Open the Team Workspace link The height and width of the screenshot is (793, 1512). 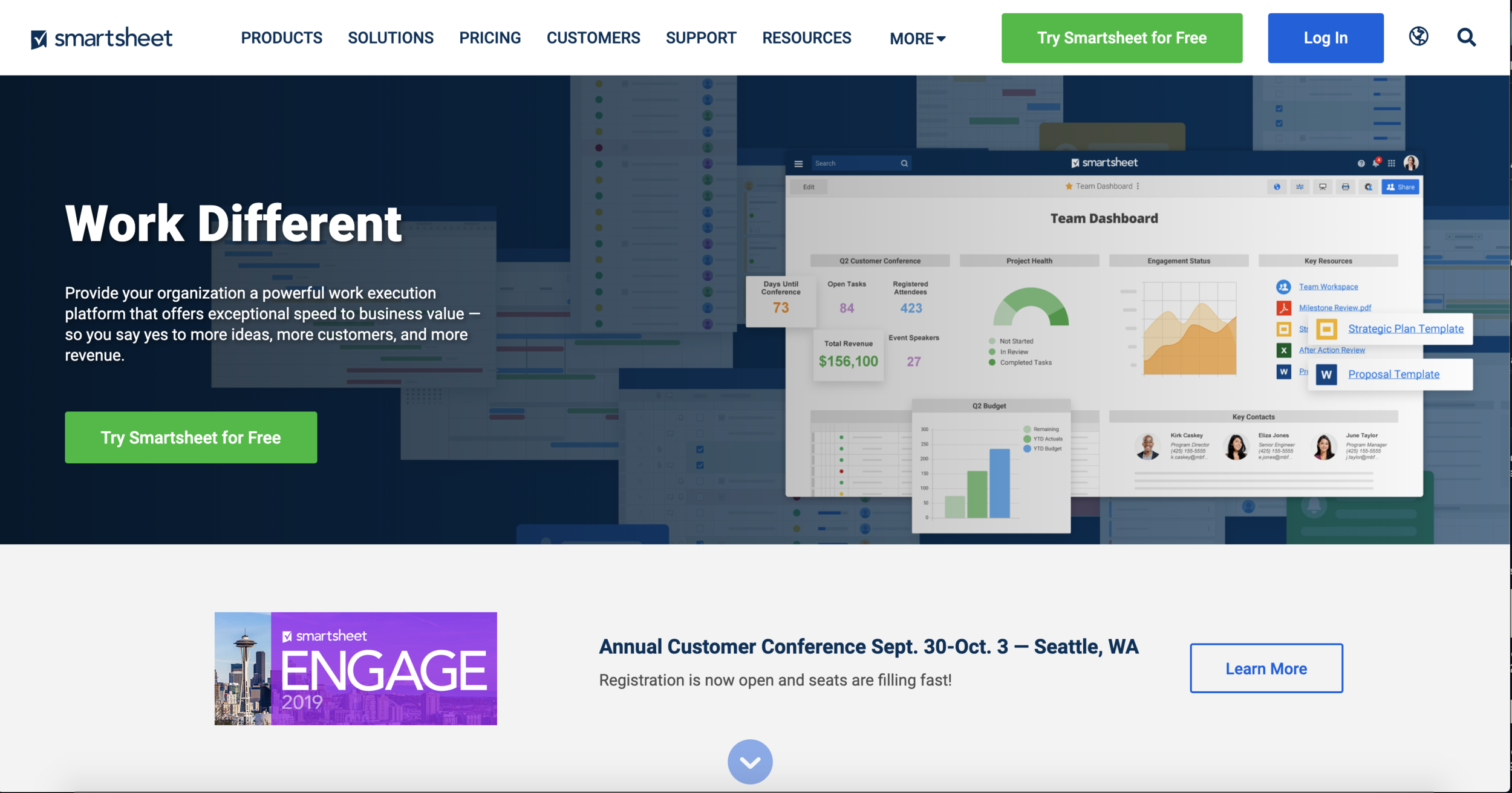coord(1328,287)
